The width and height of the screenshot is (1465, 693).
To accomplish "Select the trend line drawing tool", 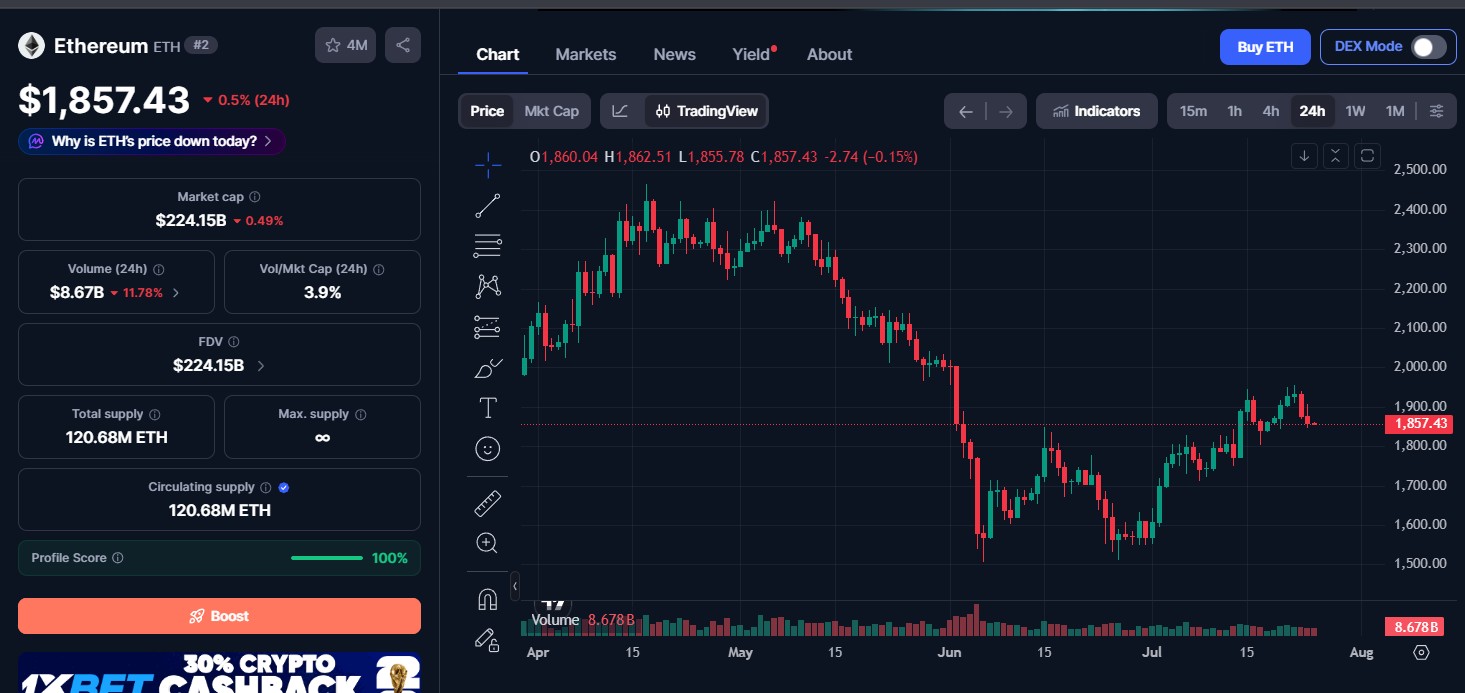I will pyautogui.click(x=488, y=206).
